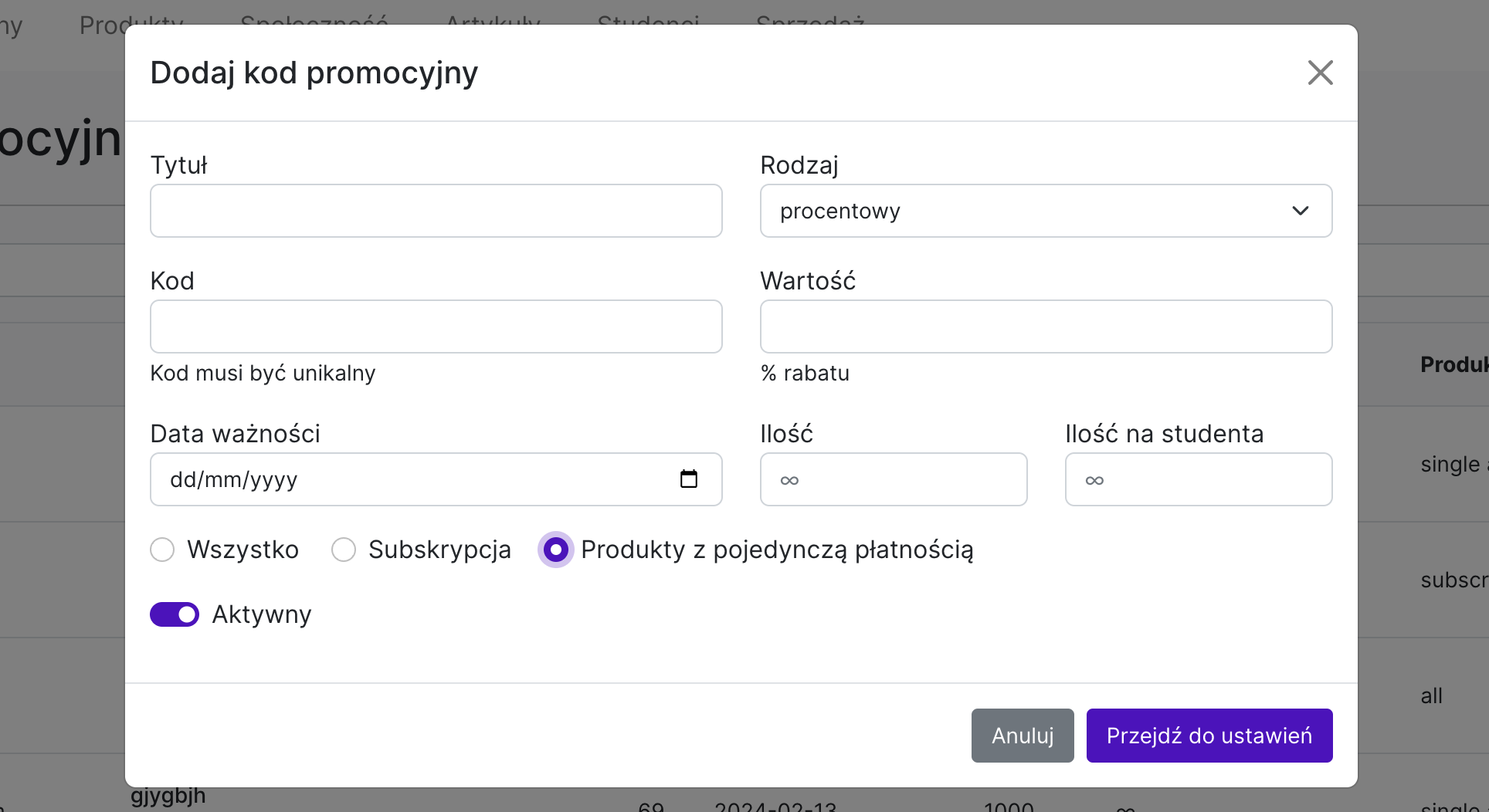The width and height of the screenshot is (1489, 812).
Task: Open the date picker calendar icon
Action: click(x=688, y=479)
